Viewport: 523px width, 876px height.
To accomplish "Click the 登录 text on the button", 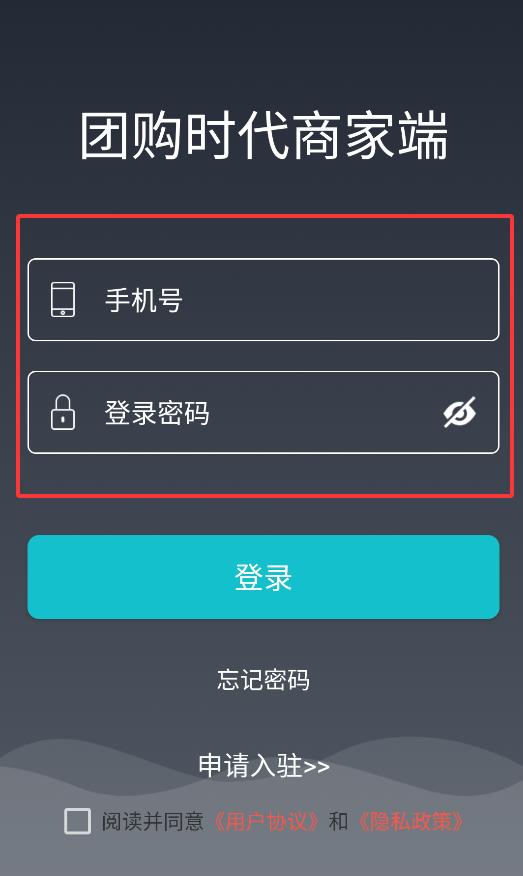I will [263, 578].
